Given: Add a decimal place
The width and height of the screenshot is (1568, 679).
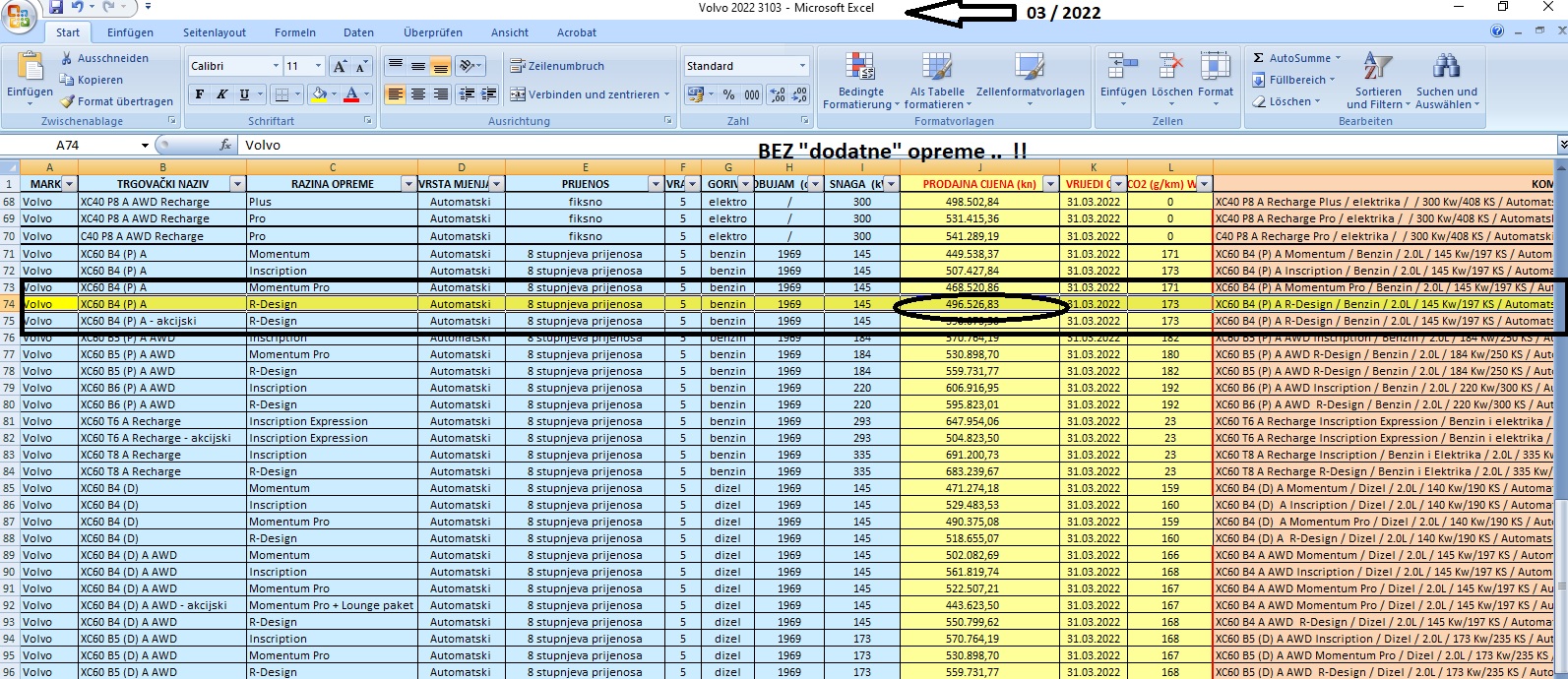Looking at the screenshot, I should [x=779, y=94].
